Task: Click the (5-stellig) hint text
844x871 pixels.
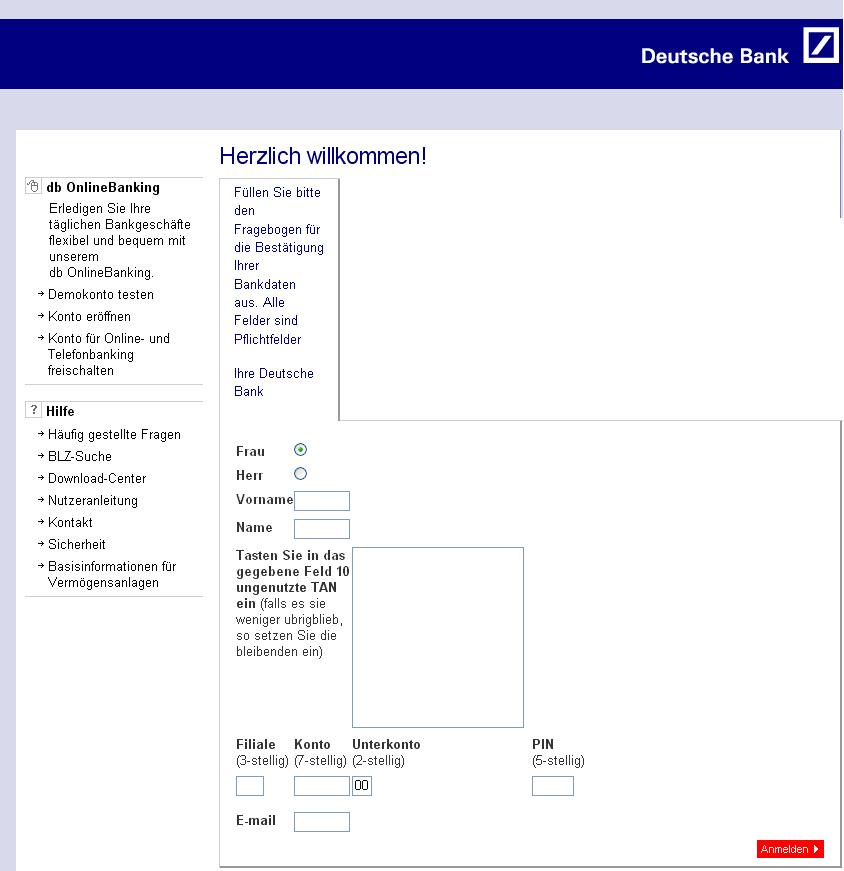Action: [x=558, y=760]
